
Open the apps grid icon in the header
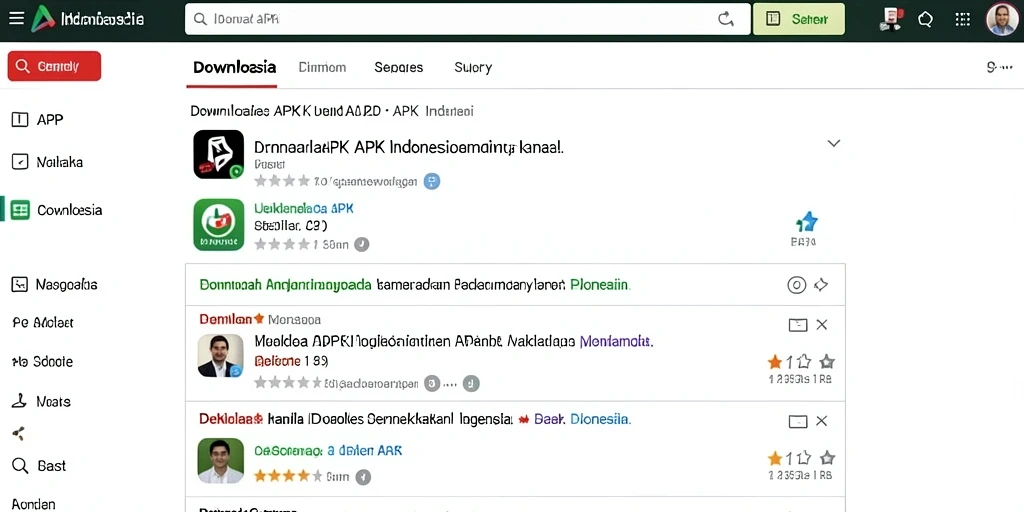[x=962, y=19]
